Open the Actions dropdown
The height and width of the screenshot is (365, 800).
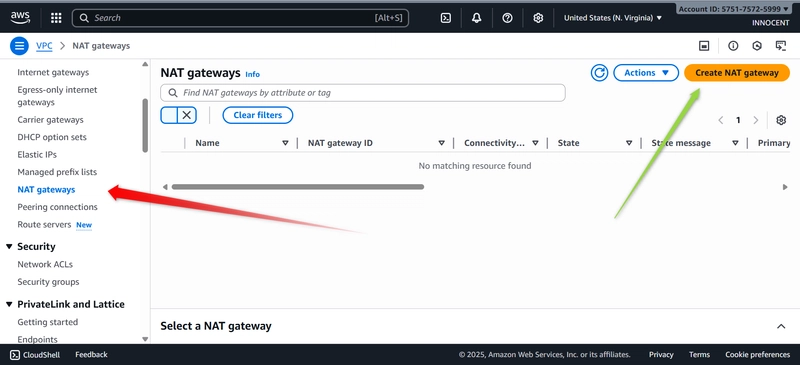(x=646, y=73)
